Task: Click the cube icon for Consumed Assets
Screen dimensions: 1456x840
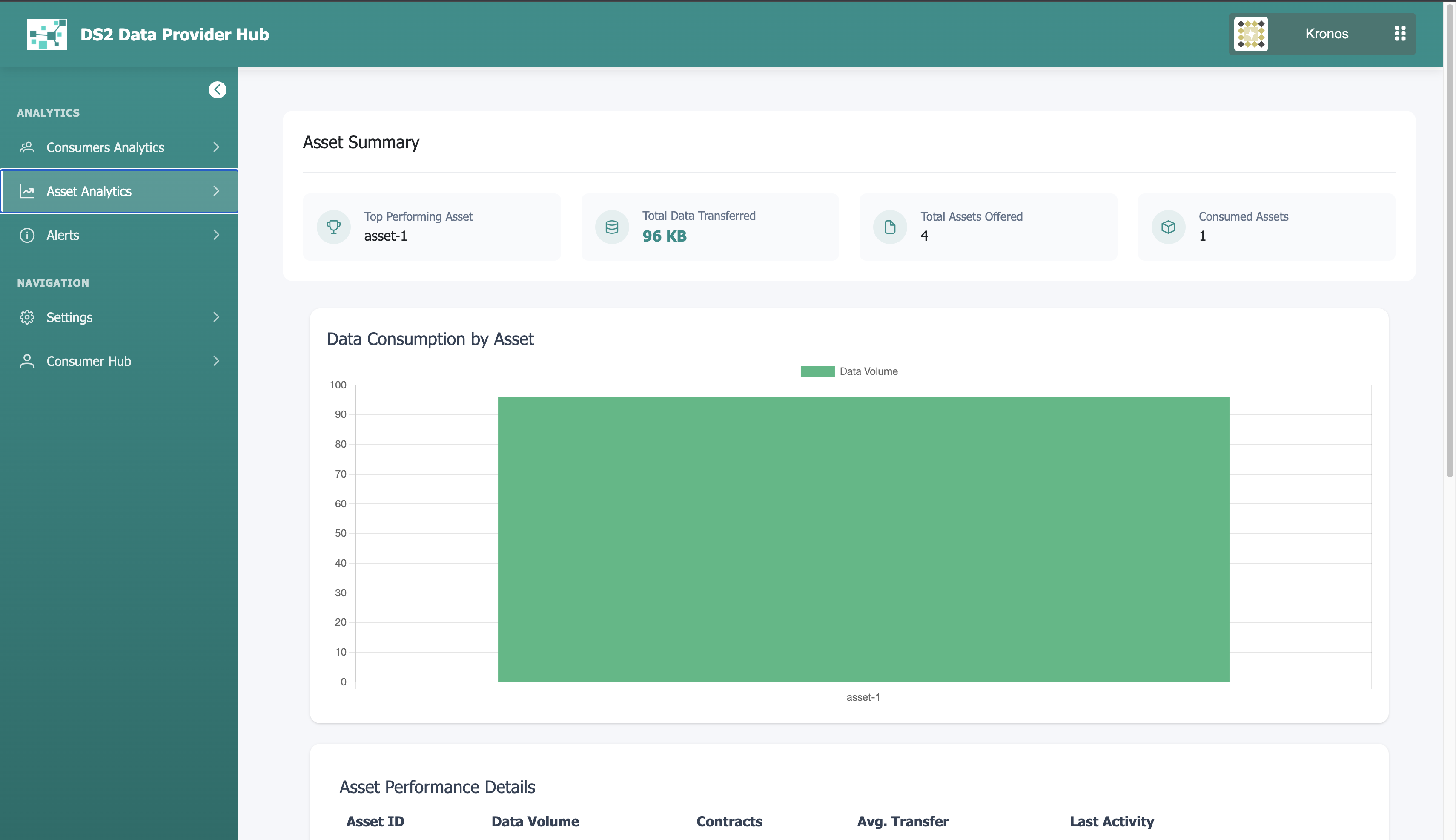Action: (x=1168, y=227)
